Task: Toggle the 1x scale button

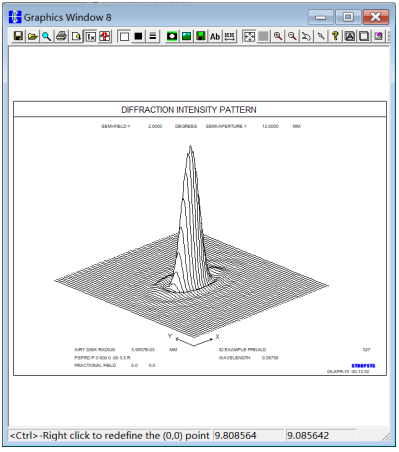Action: tap(90, 36)
